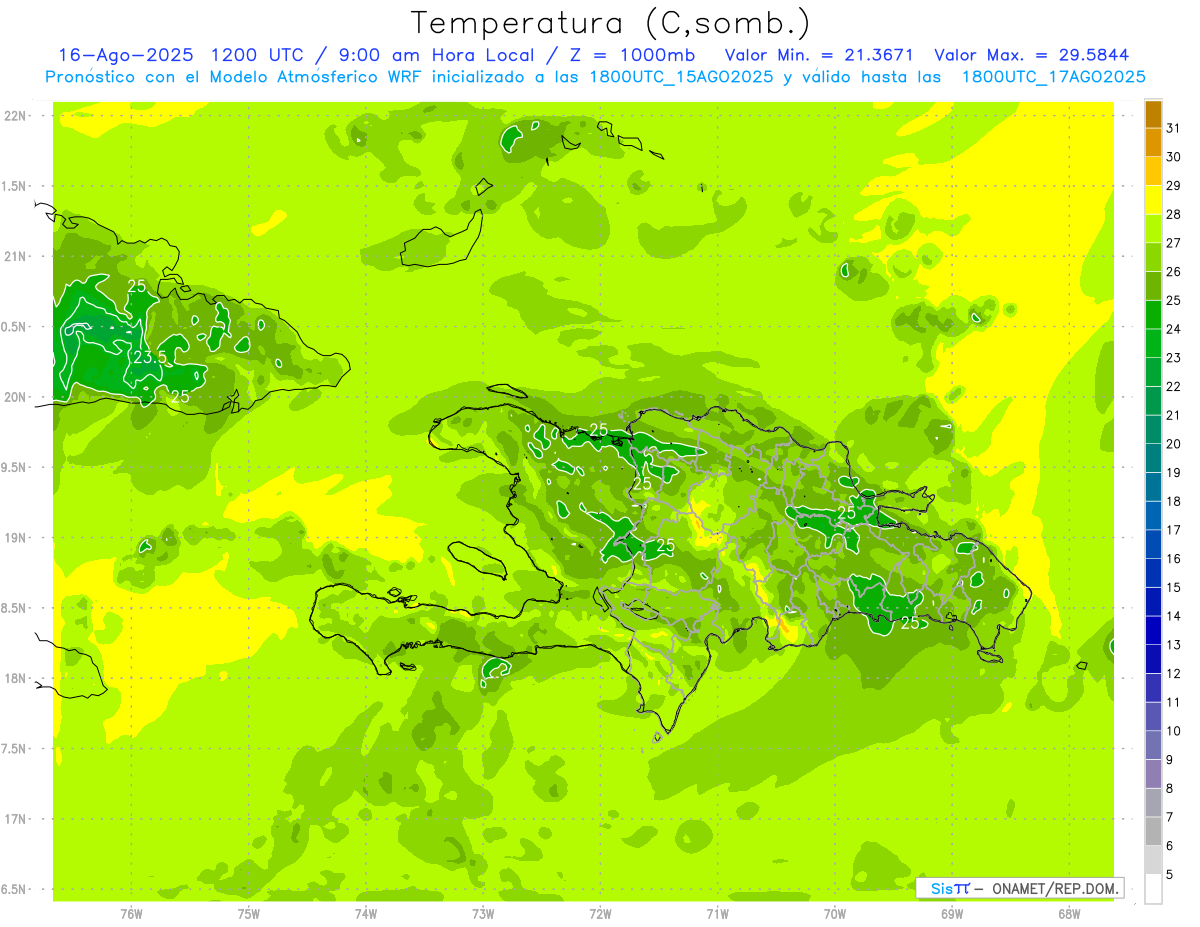The height and width of the screenshot is (927, 1200).
Task: Click valid-until time "1800UTC_17AGO2025"
Action: coord(1053,76)
